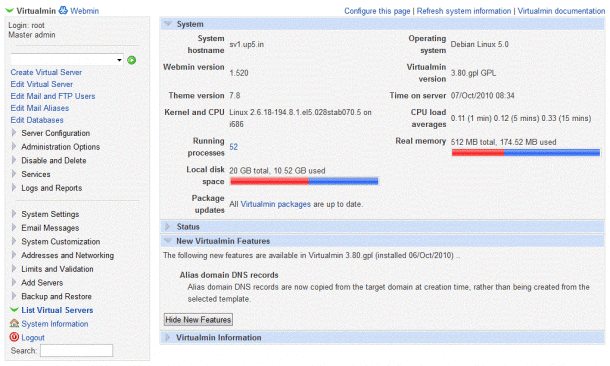Click the List Virtual Servers checkmark icon
Viewport: 610px width, 366px height.
(x=14, y=310)
